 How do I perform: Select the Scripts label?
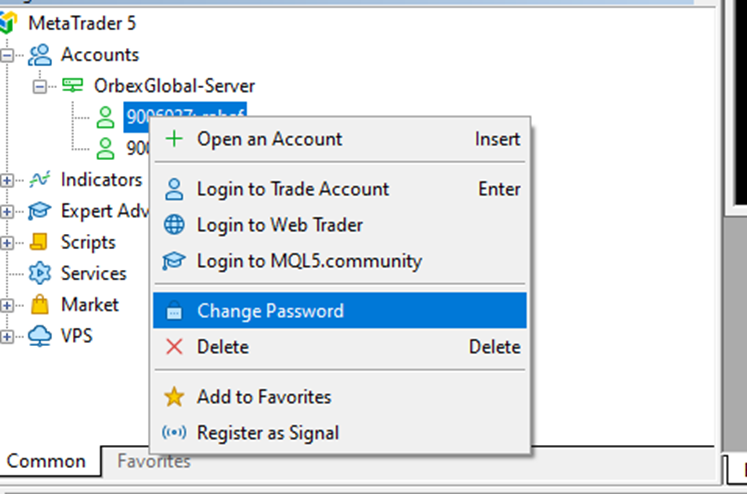coord(88,242)
